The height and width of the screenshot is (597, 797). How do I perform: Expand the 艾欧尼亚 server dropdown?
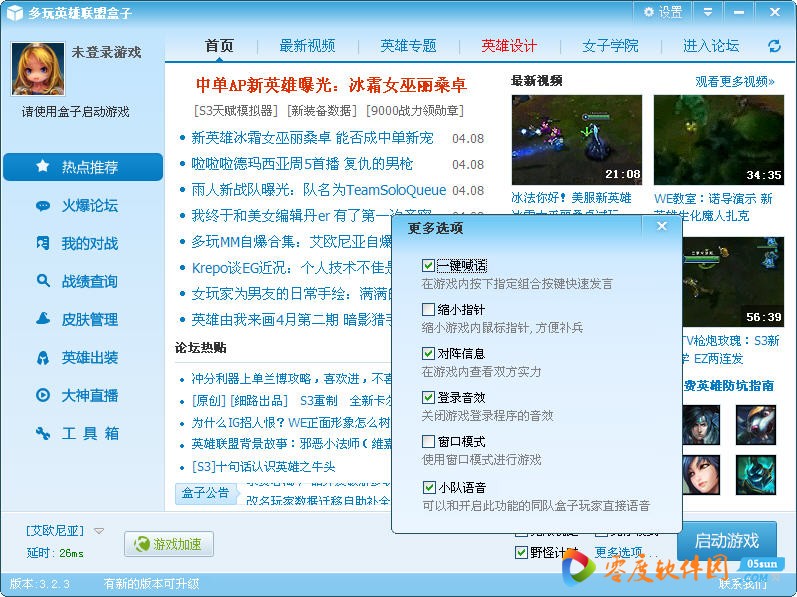click(x=99, y=530)
